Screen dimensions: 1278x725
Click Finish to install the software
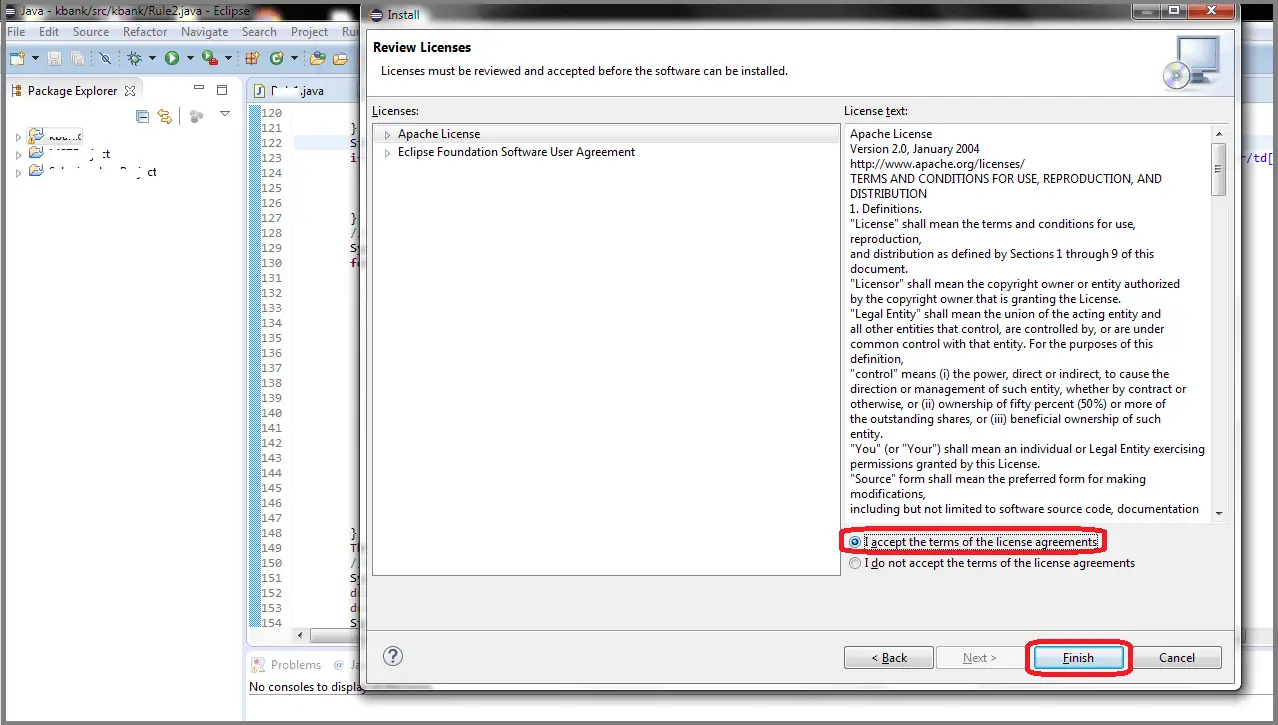point(1078,657)
